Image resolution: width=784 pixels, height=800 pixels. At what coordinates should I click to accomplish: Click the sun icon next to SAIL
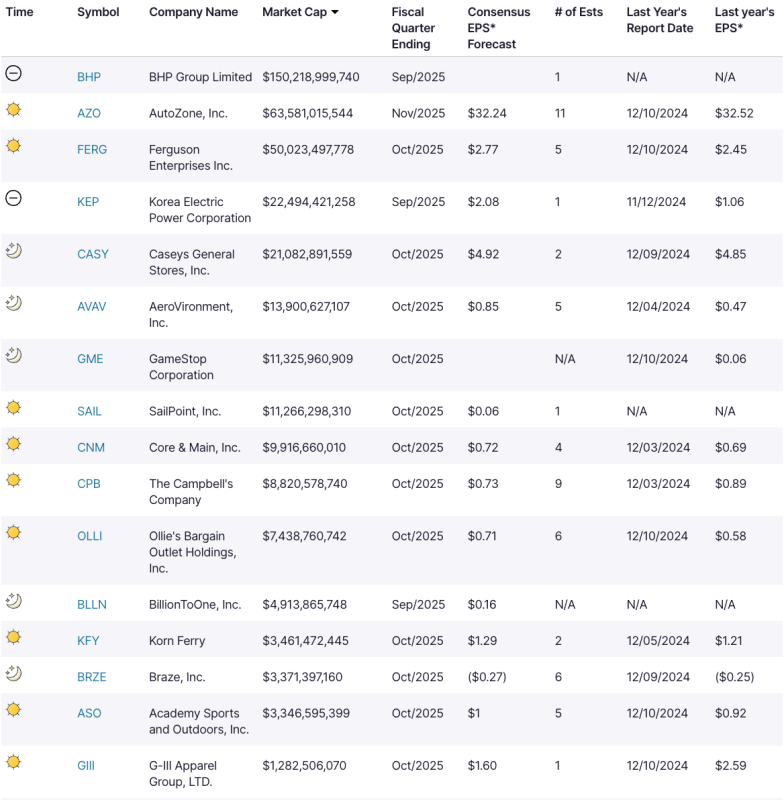[x=13, y=408]
